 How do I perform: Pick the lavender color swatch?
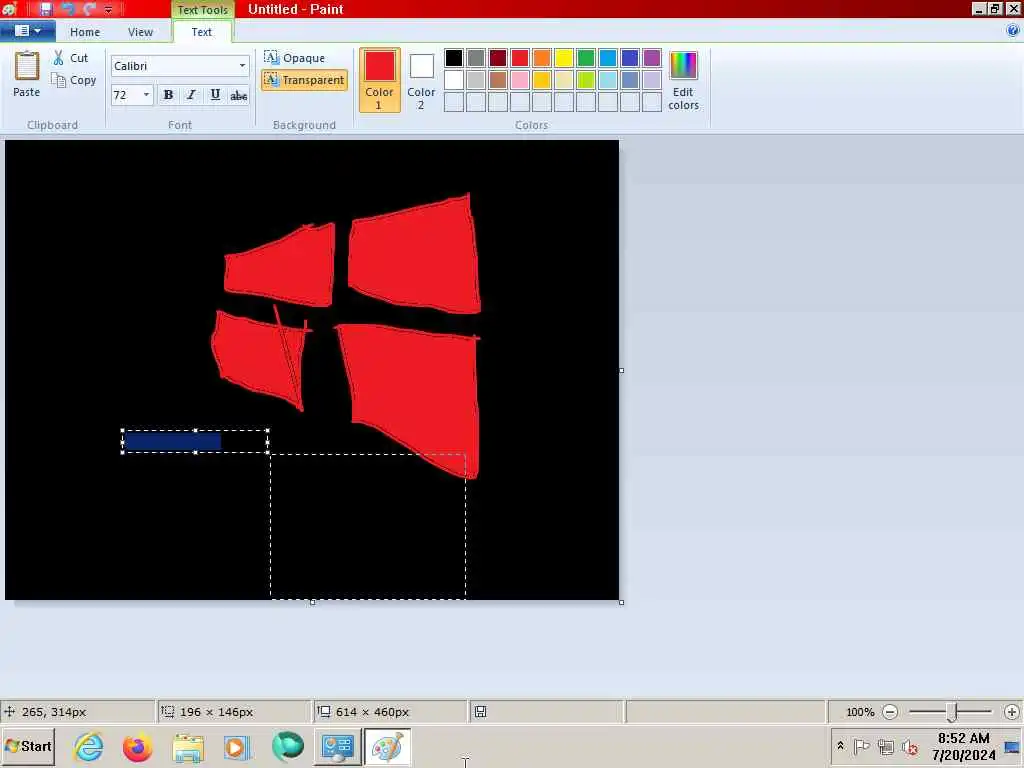click(652, 80)
